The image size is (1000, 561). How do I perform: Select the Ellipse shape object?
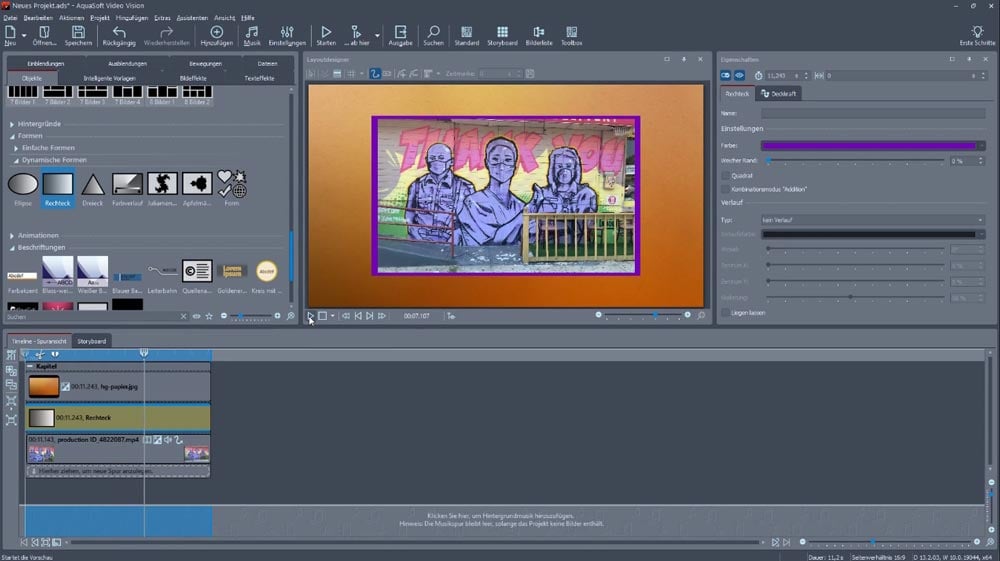coord(23,184)
